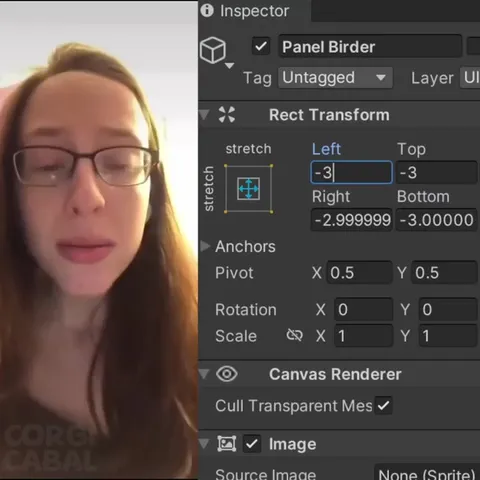
Task: Open the Untagged tag dropdown
Action: click(x=335, y=78)
